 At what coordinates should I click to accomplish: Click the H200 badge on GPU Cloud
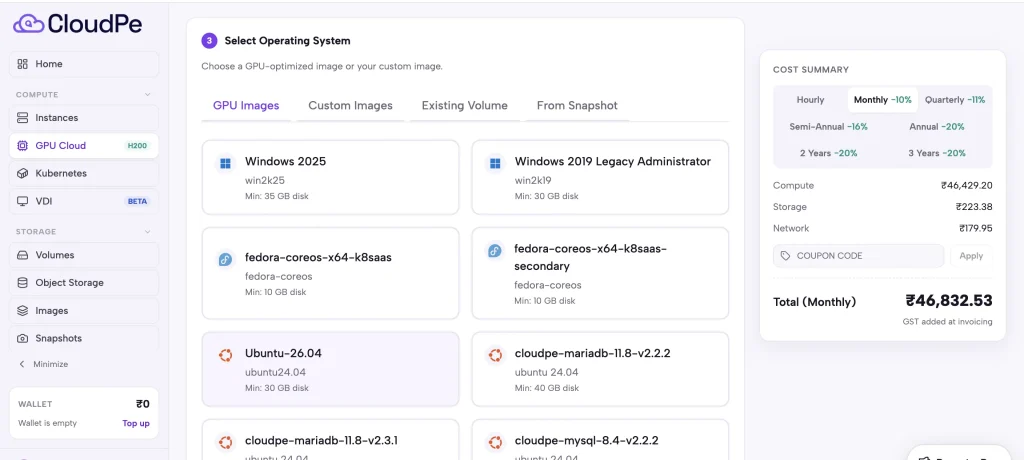coord(137,146)
